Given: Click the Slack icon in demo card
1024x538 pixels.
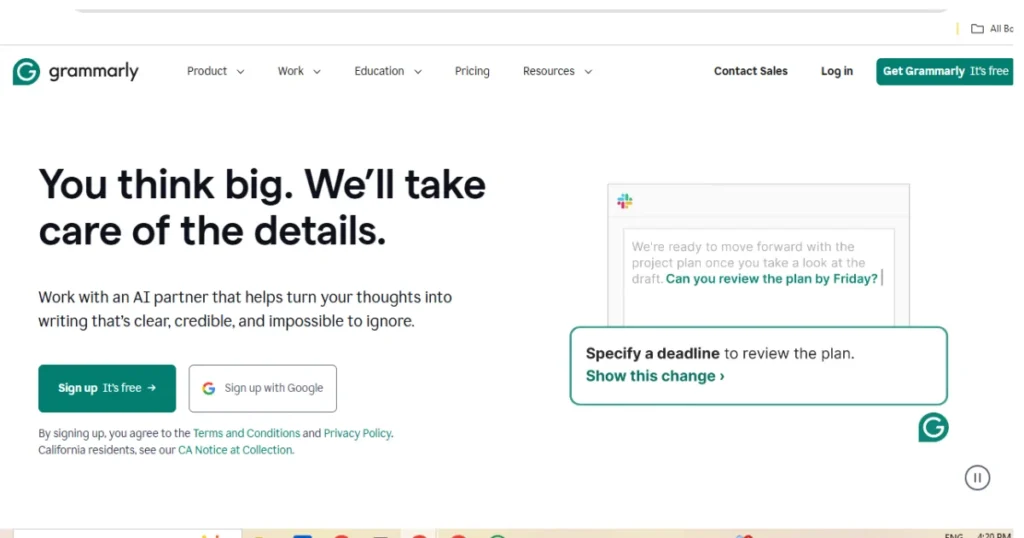Looking at the screenshot, I should 625,201.
